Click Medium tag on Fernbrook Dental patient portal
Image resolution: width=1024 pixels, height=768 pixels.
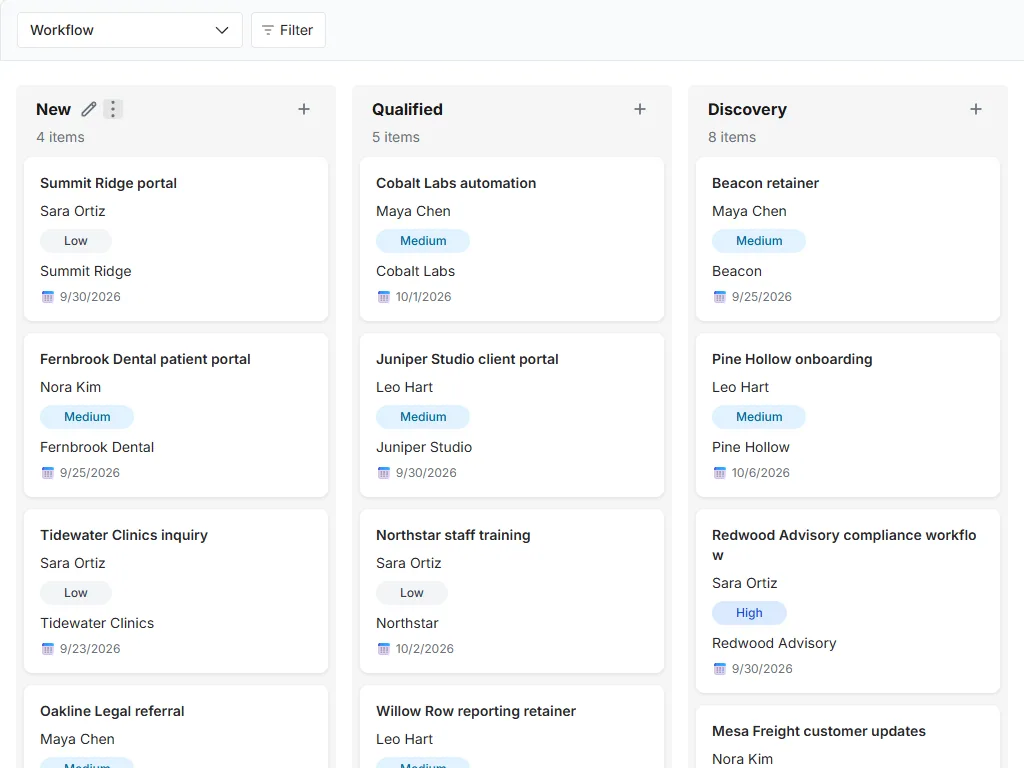[x=87, y=417]
